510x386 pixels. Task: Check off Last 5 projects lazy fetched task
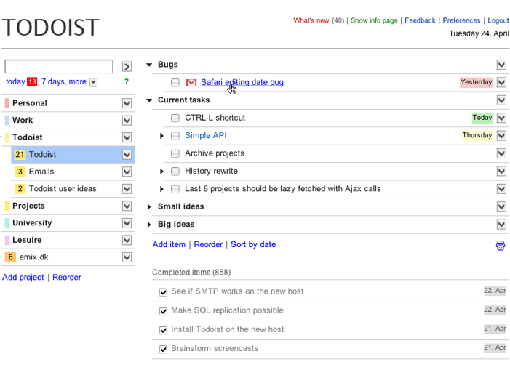coord(175,189)
